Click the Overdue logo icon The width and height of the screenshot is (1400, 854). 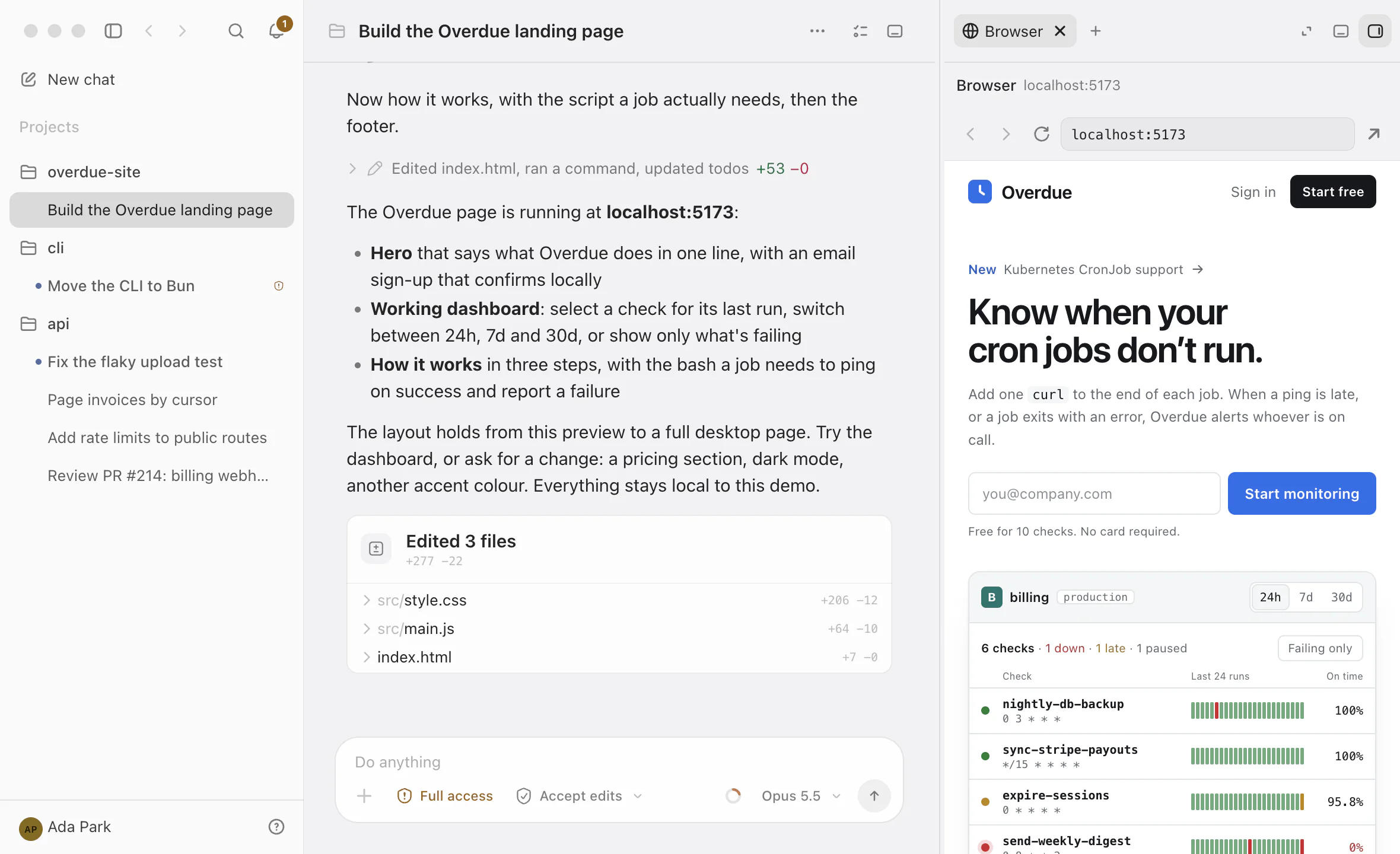coord(980,192)
